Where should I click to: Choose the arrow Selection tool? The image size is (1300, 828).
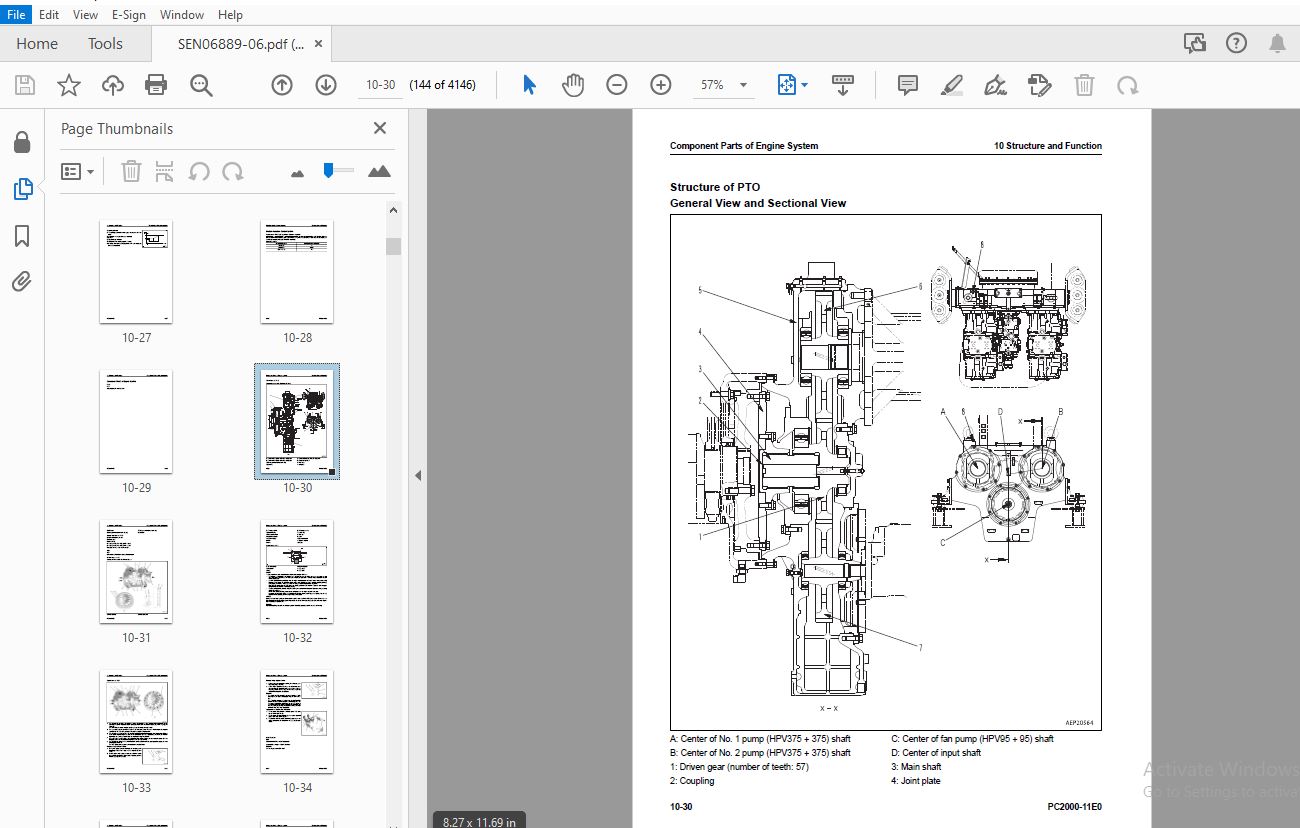pos(529,85)
